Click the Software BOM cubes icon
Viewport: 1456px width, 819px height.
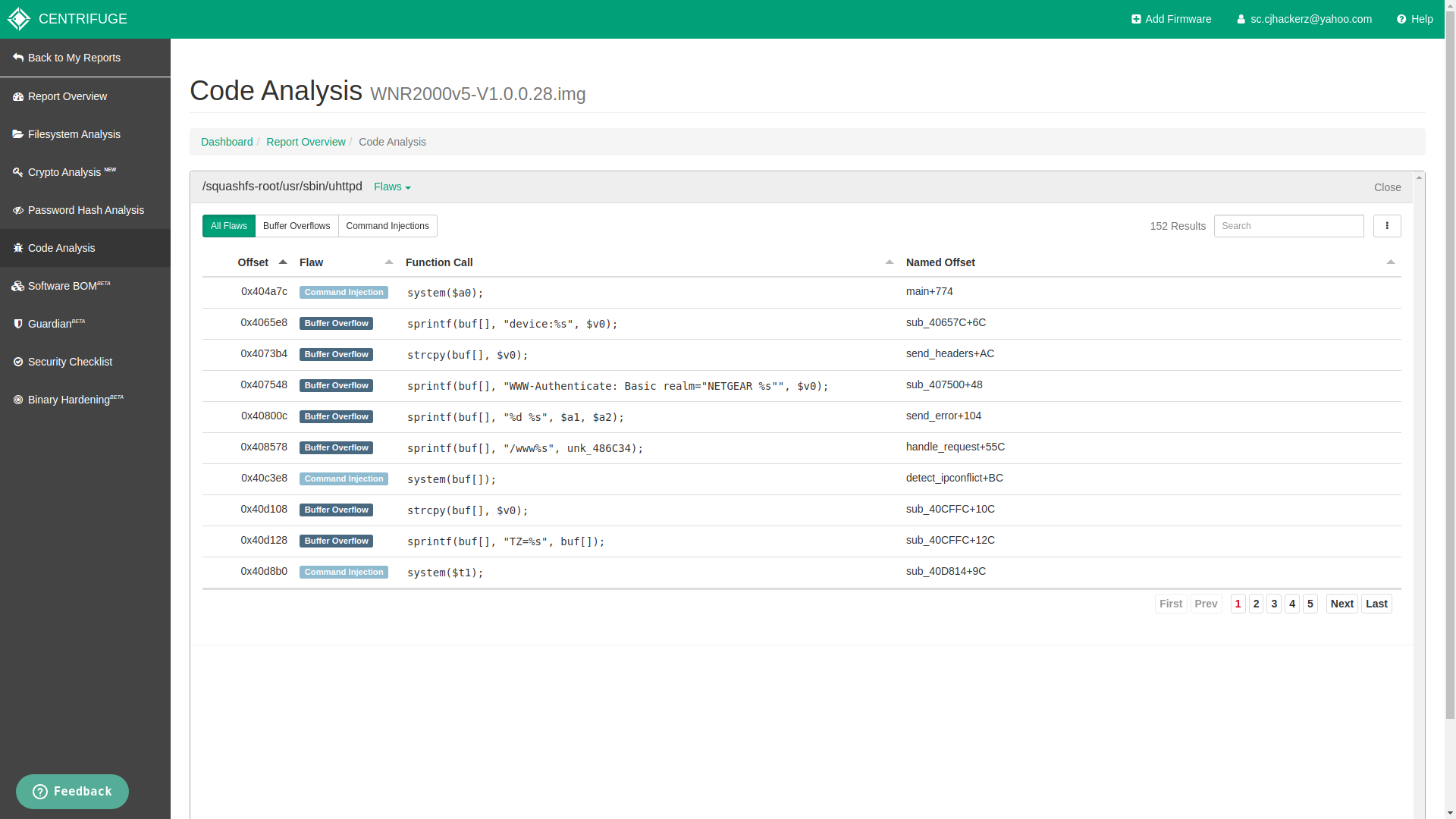pos(18,286)
